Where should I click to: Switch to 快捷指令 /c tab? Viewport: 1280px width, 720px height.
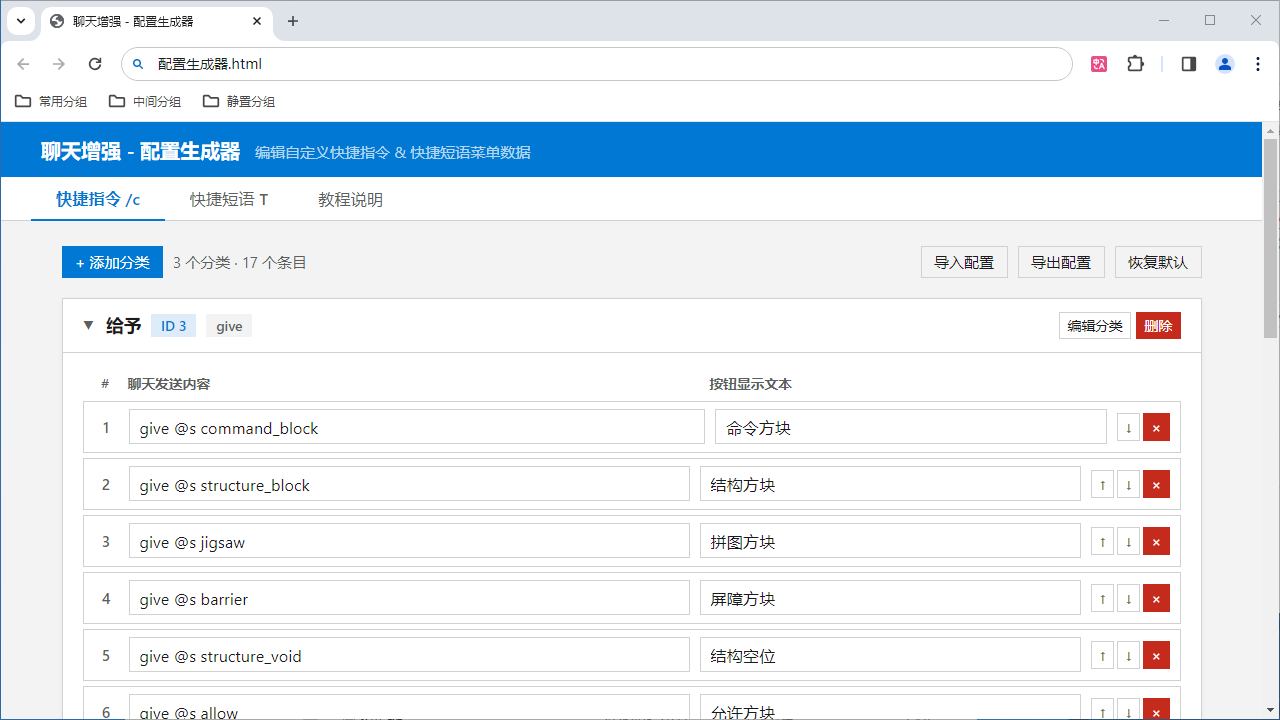pyautogui.click(x=97, y=199)
